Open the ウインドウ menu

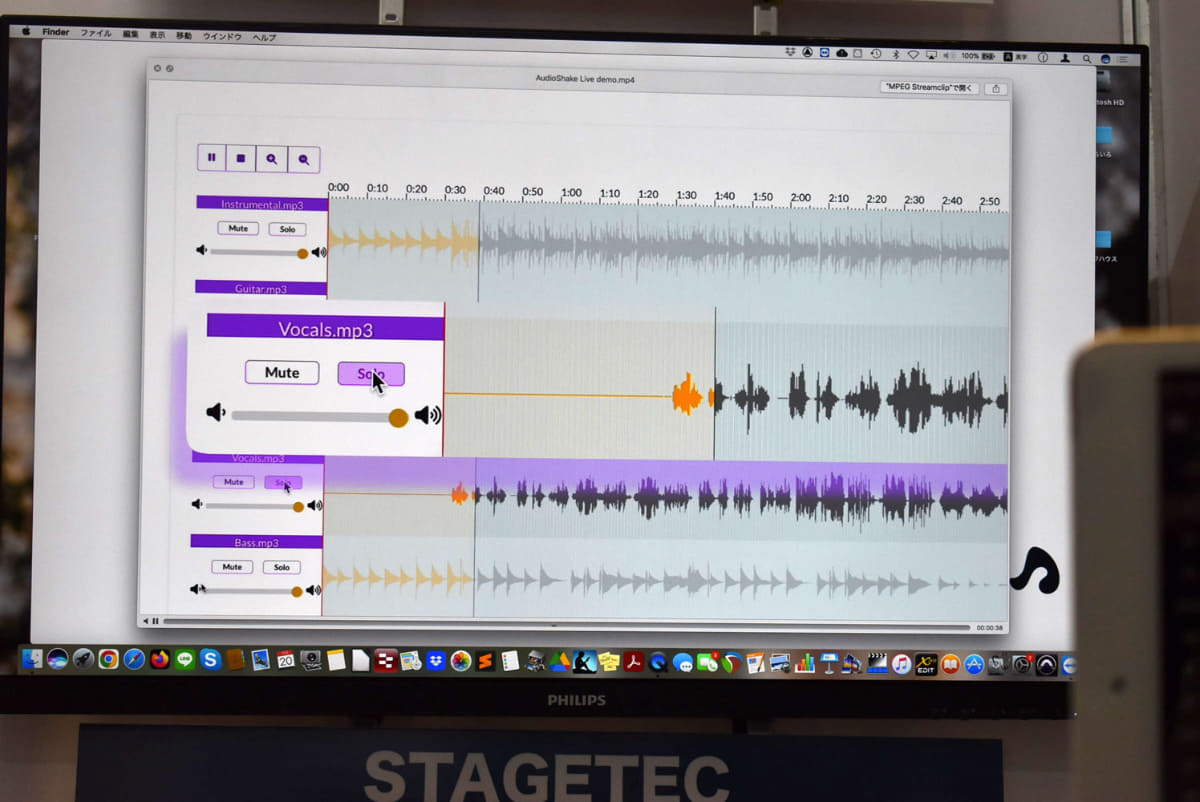point(222,36)
